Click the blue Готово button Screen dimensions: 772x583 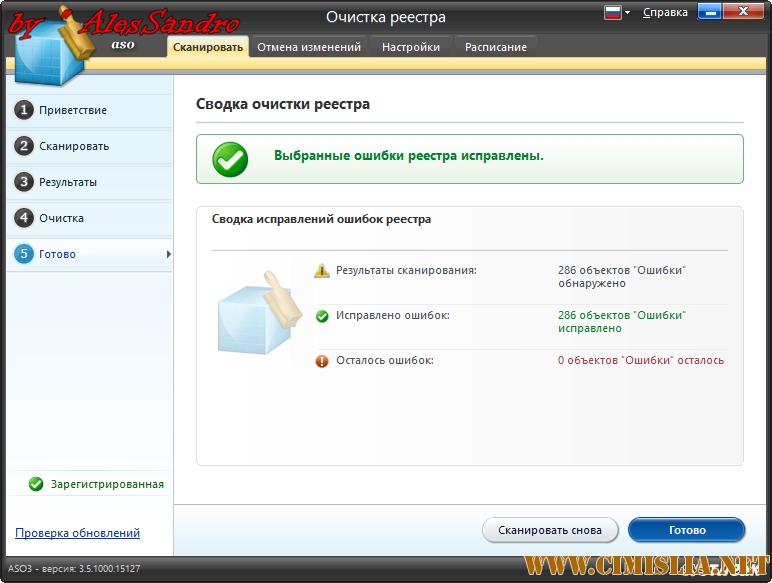point(686,530)
